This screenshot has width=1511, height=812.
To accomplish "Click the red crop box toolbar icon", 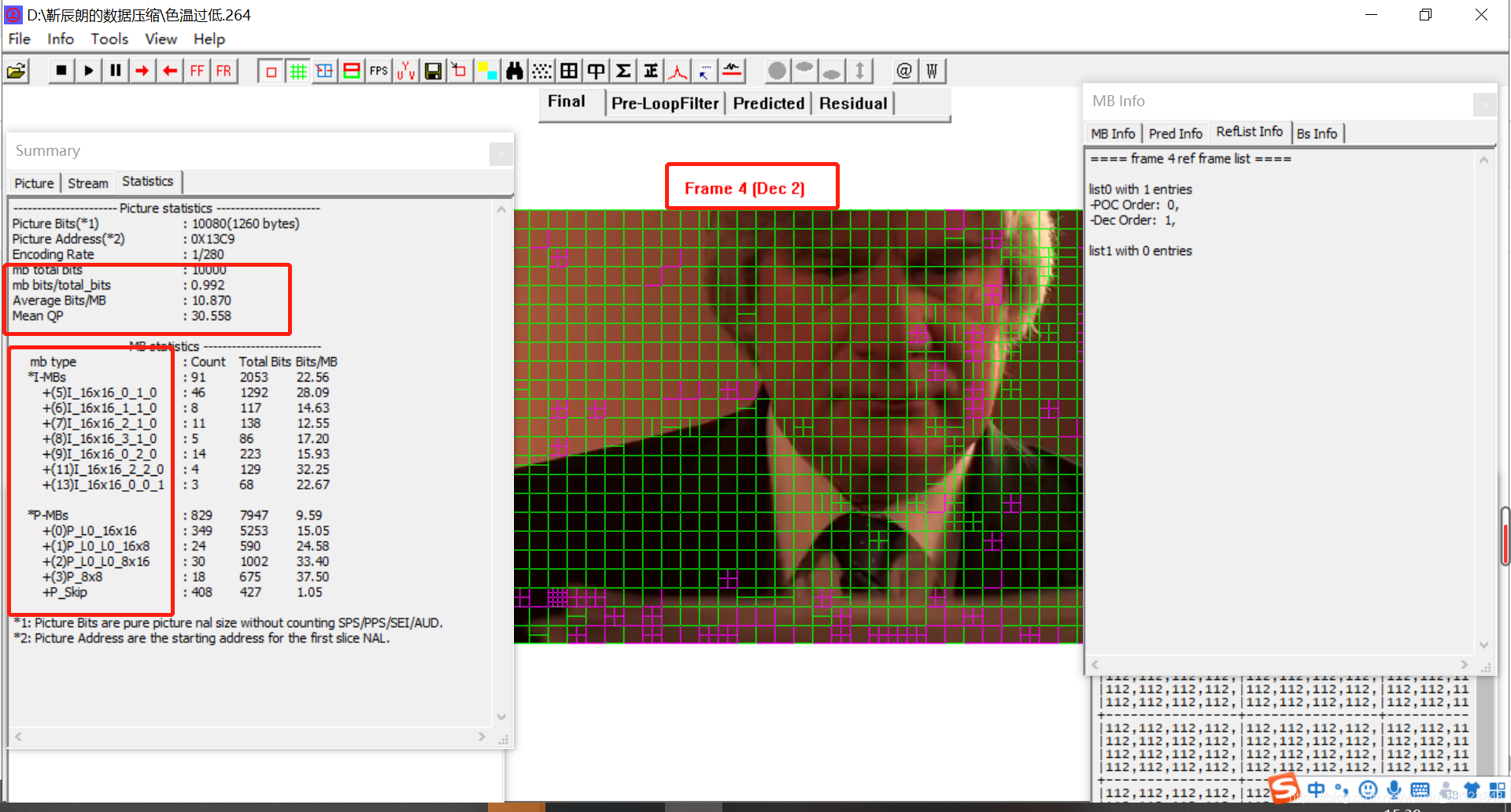I will pos(460,72).
